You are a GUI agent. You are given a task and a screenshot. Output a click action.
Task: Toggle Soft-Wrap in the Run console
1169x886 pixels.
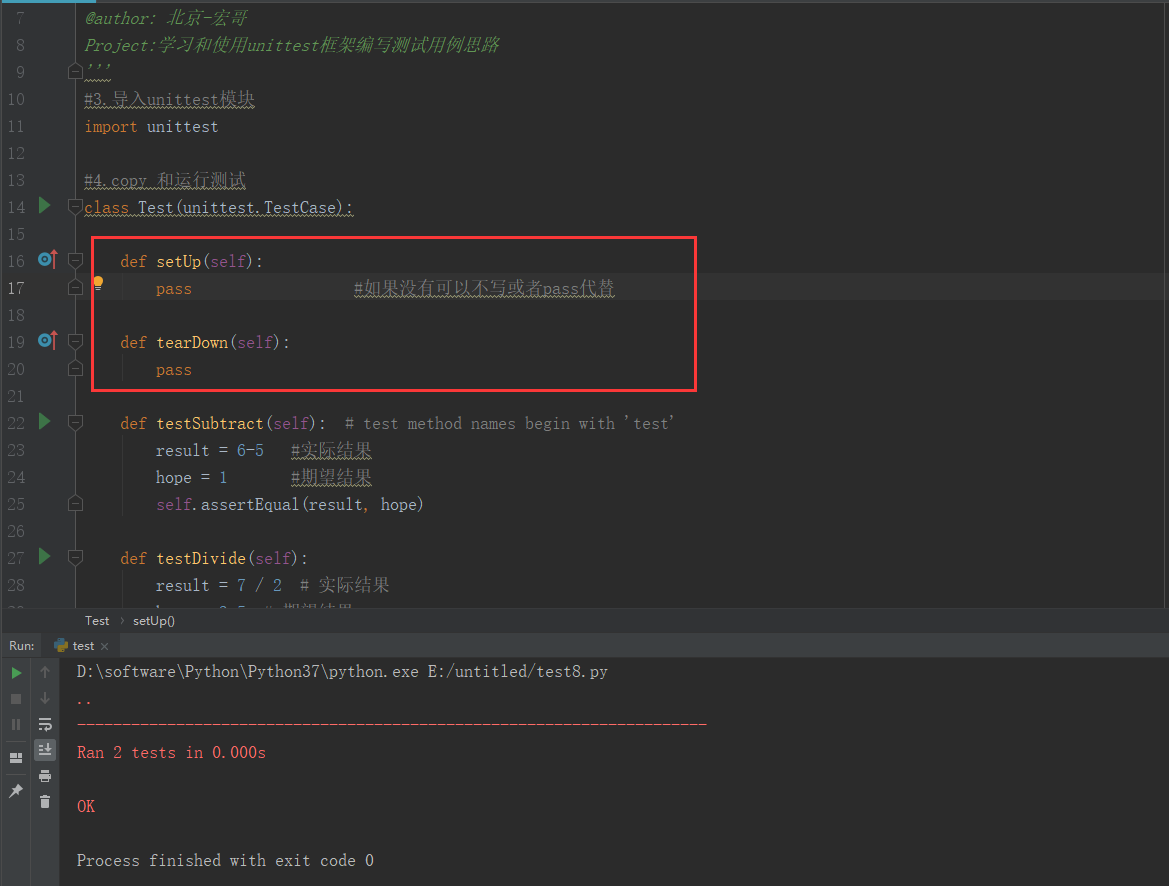pyautogui.click(x=45, y=724)
